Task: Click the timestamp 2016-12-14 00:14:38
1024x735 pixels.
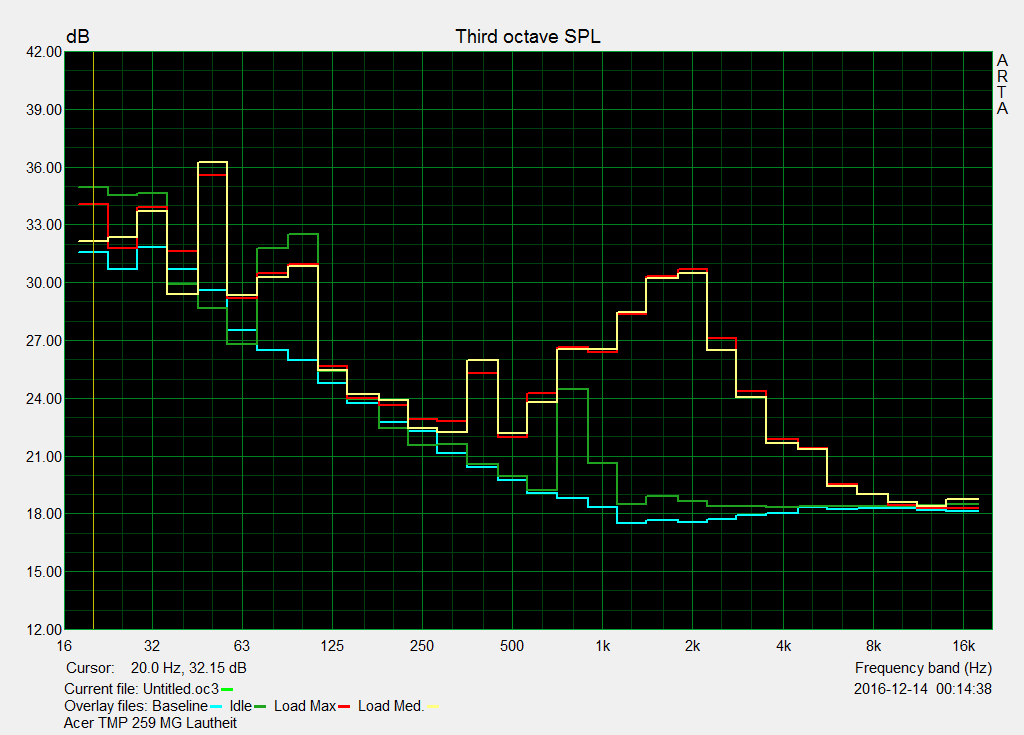Action: click(x=923, y=689)
